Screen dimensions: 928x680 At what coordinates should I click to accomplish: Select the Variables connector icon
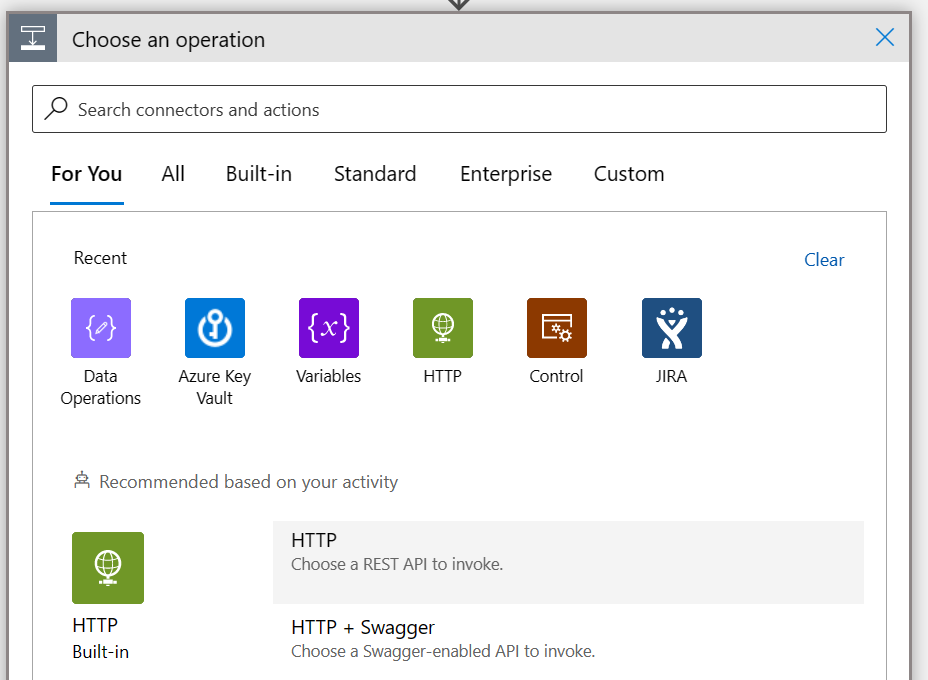click(328, 327)
